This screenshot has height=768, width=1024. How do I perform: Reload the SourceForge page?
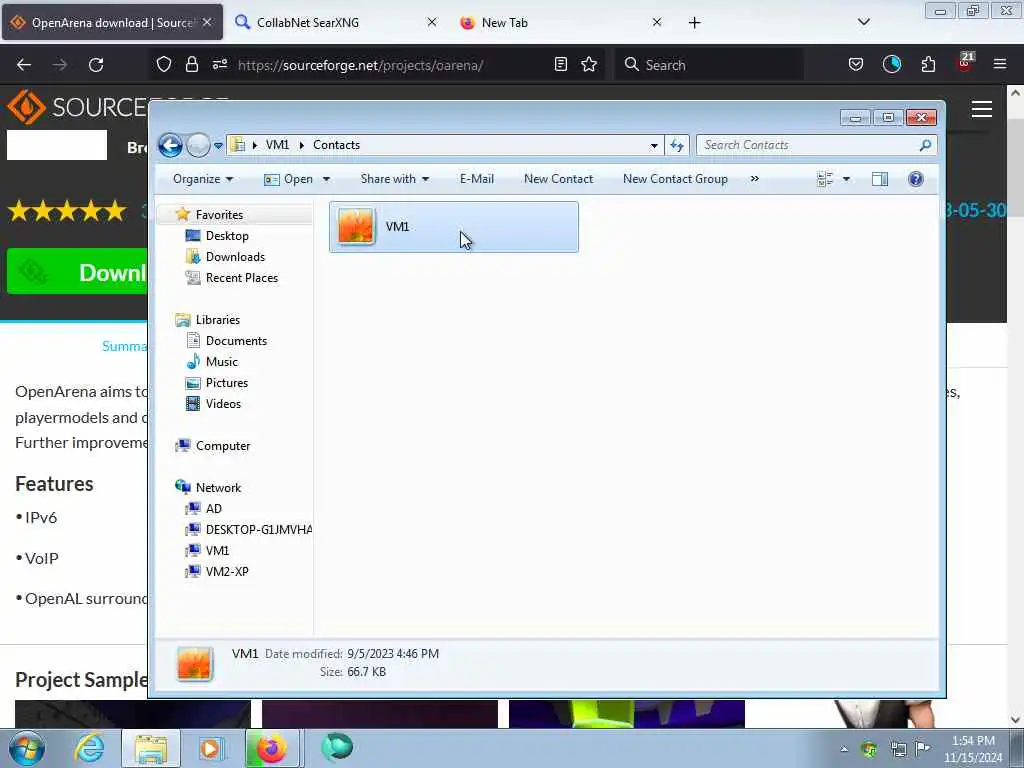coord(96,65)
